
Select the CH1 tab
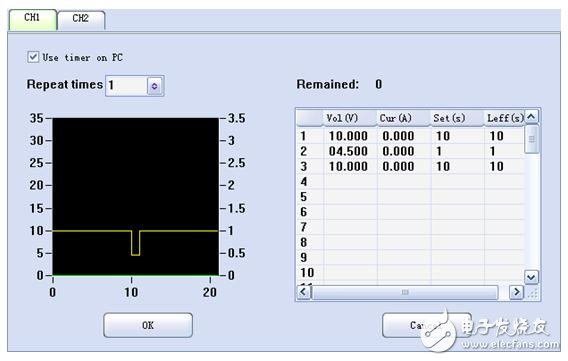tap(33, 19)
